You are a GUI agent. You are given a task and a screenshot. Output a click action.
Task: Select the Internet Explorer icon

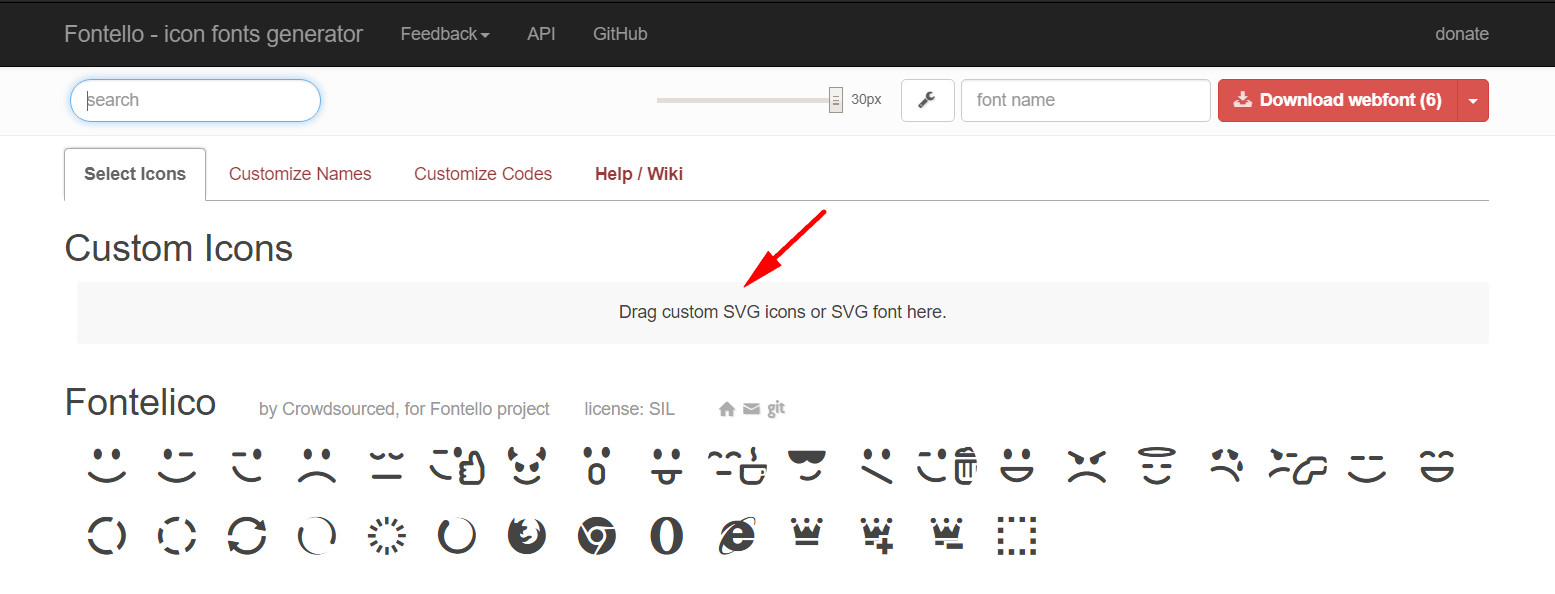coord(737,536)
